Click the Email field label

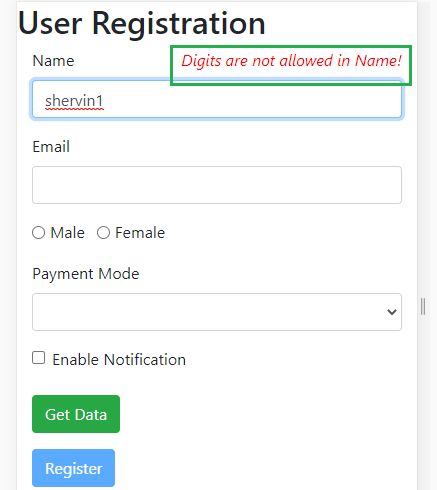pos(51,147)
